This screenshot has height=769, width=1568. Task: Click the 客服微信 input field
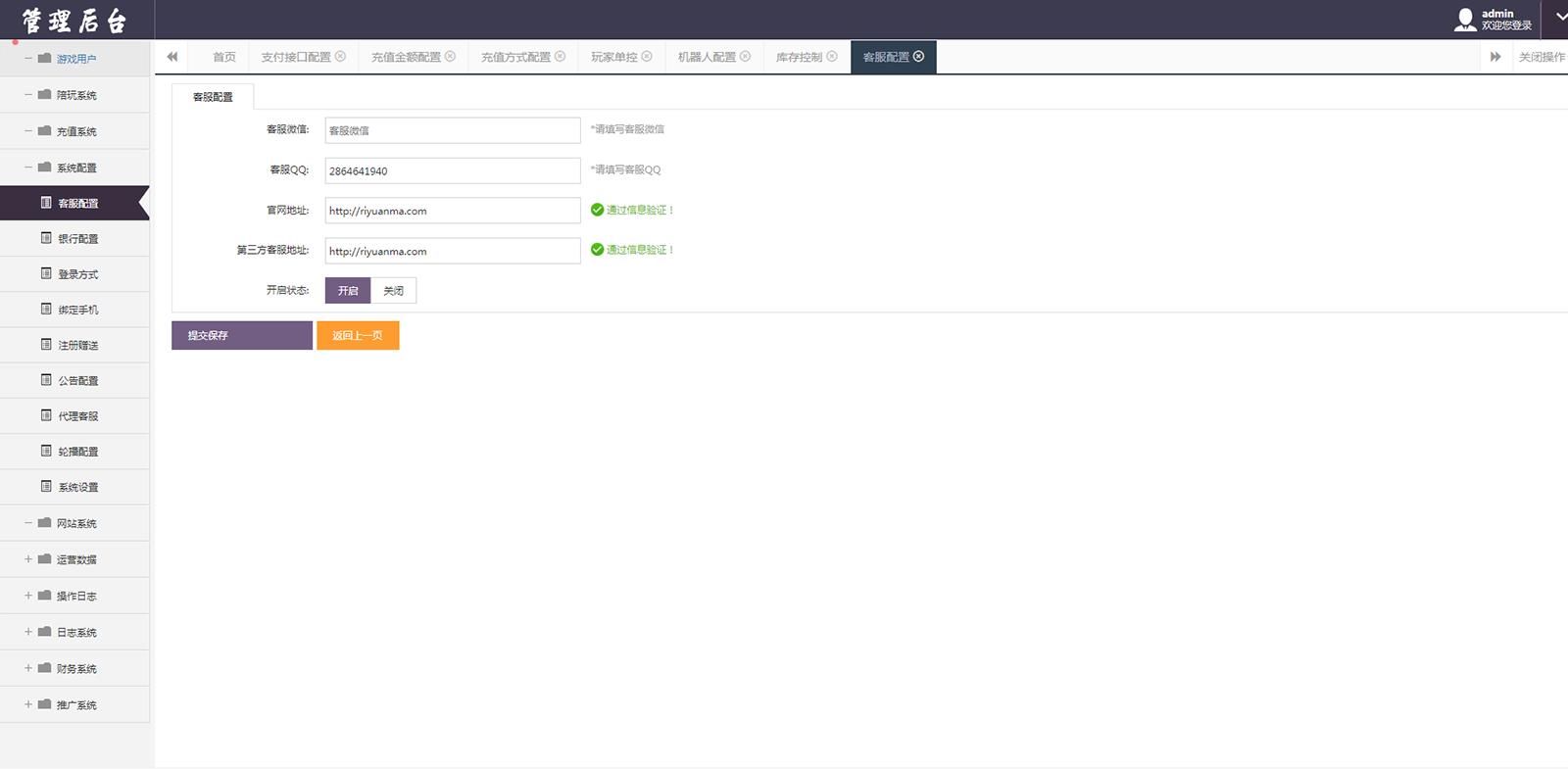point(452,130)
